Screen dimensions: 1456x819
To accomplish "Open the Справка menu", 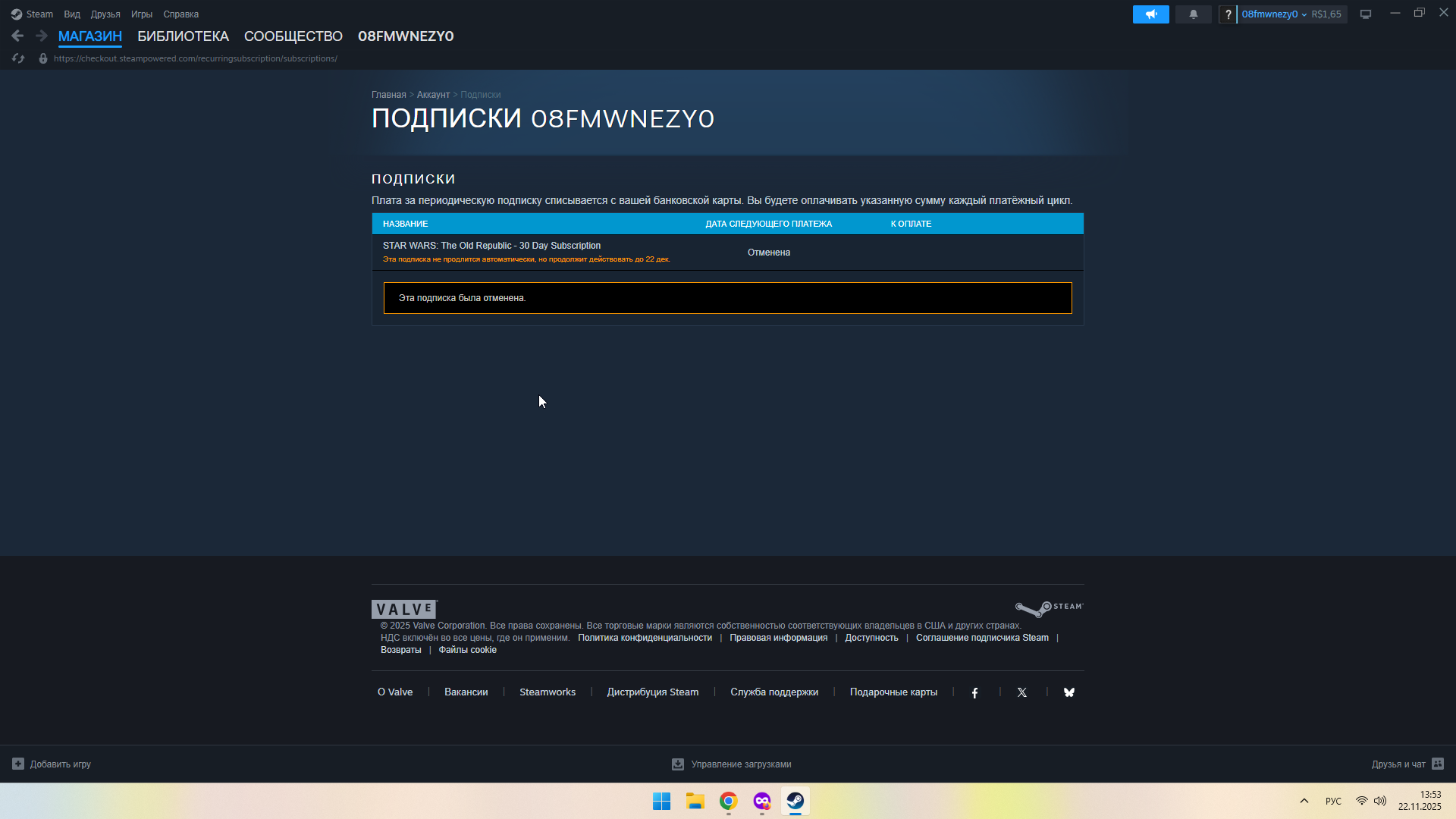I will (180, 14).
